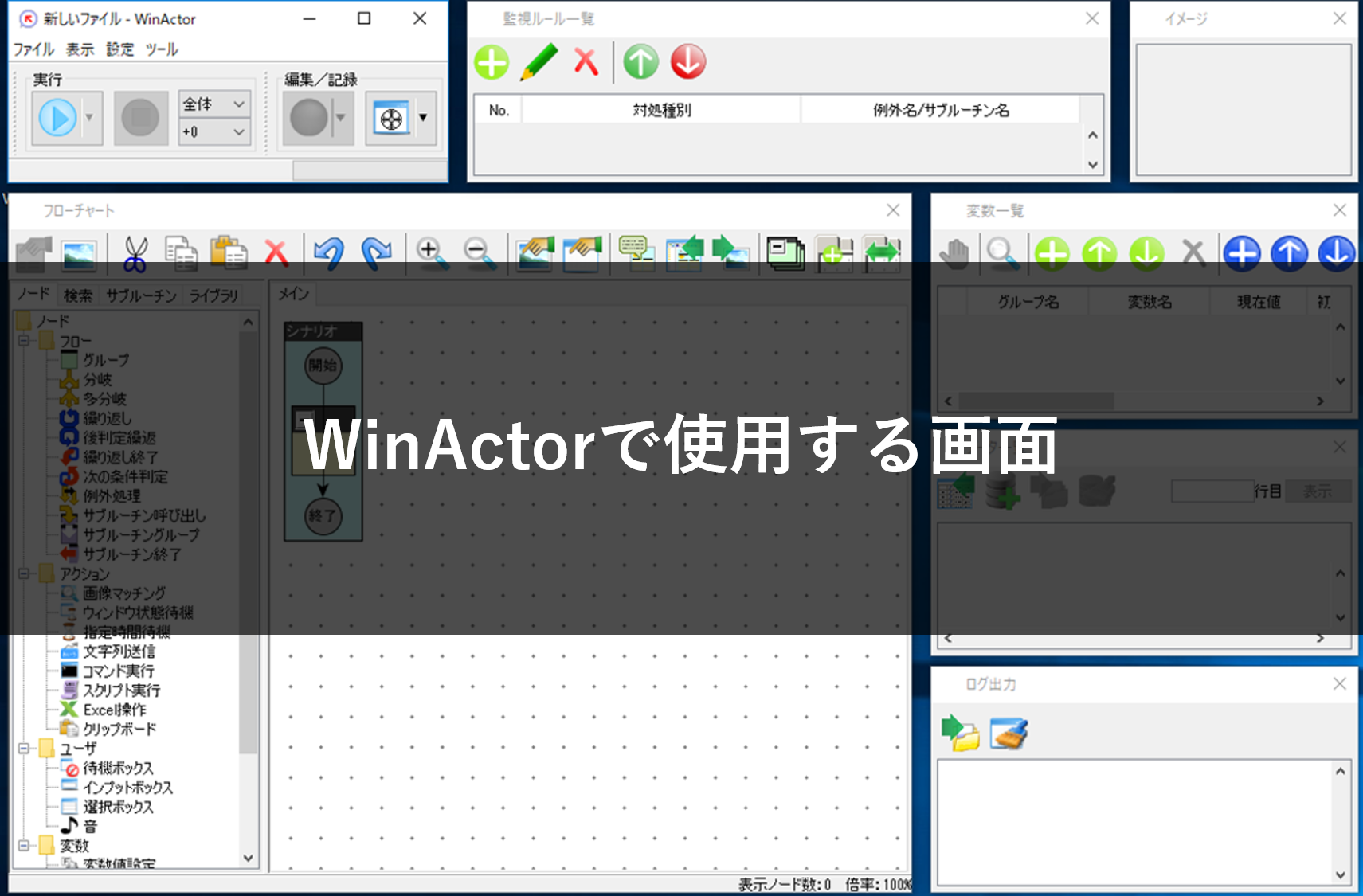Undo with the blue left-curved arrow
The height and width of the screenshot is (896, 1363).
click(x=329, y=252)
